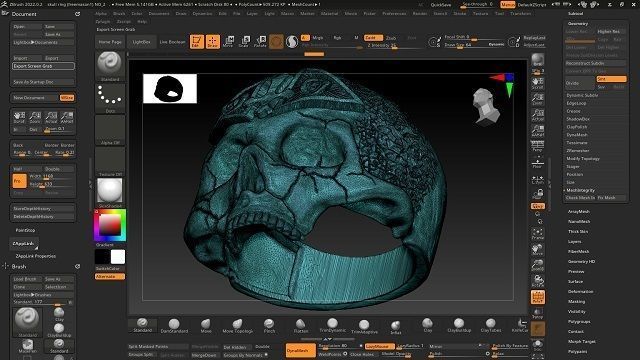The height and width of the screenshot is (360, 640).
Task: Expand the ZRemesher section
Action: (x=578, y=151)
